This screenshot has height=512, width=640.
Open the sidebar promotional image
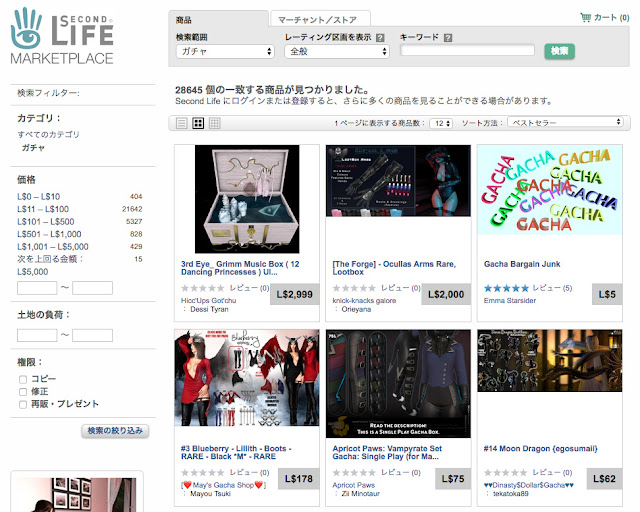pyautogui.click(x=76, y=494)
